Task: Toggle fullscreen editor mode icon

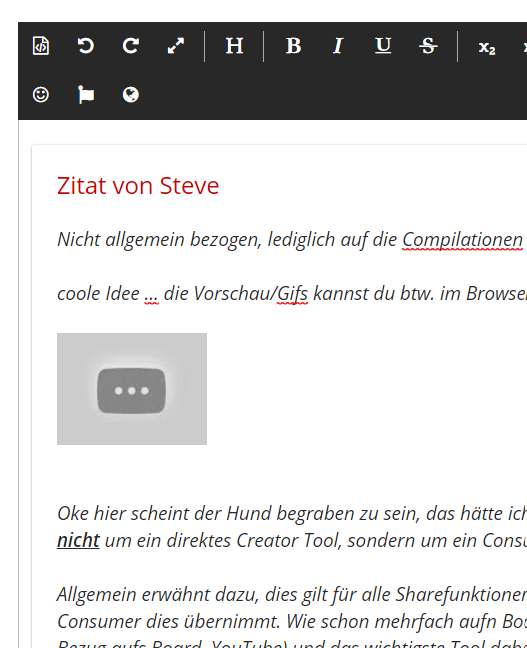Action: pos(176,45)
